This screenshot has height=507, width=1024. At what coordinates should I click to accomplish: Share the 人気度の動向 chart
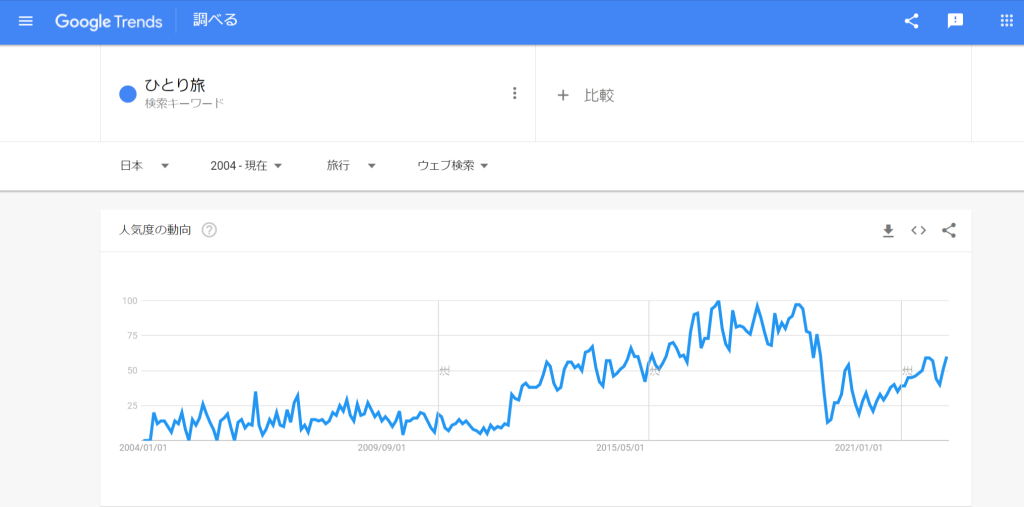[949, 231]
